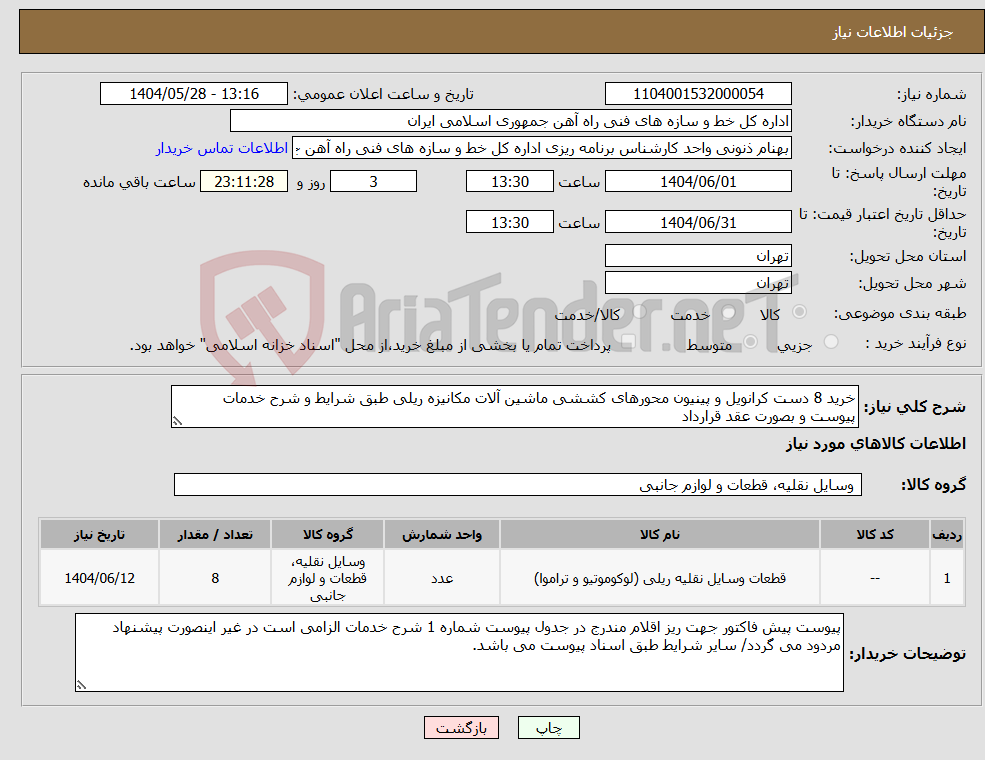Screen dimensions: 985x760
Task: Click the جزئیات اطلاعات نیاز header title
Action: click(x=893, y=32)
